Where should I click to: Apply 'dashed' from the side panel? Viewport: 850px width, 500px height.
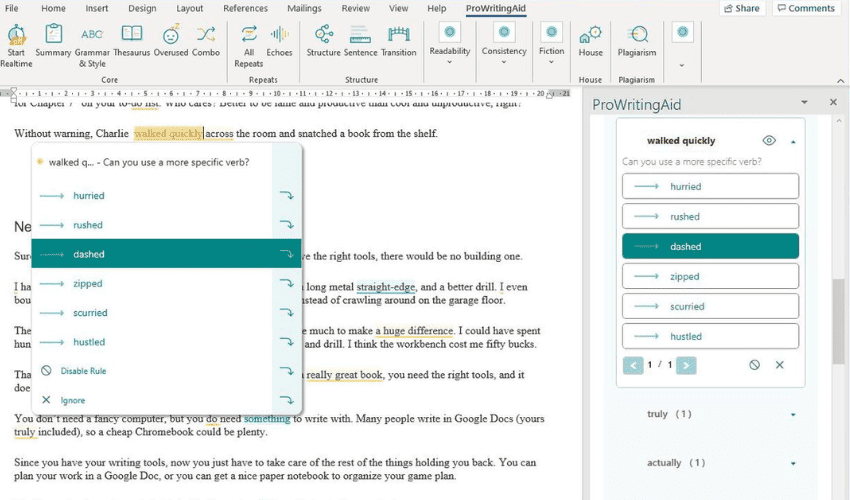710,246
